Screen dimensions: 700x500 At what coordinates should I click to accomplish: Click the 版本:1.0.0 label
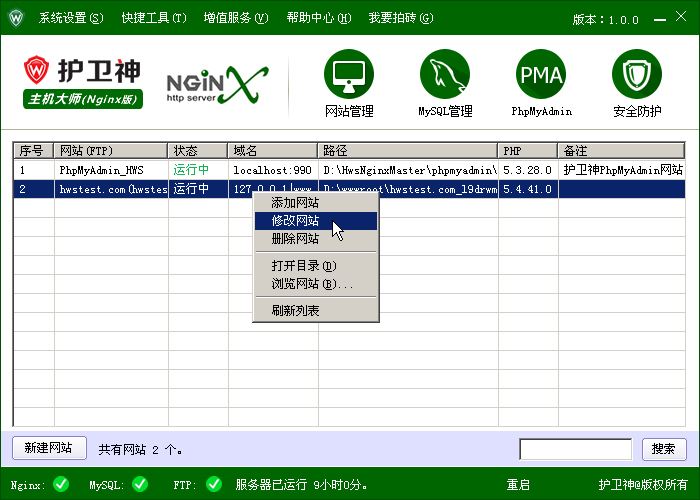[x=606, y=20]
